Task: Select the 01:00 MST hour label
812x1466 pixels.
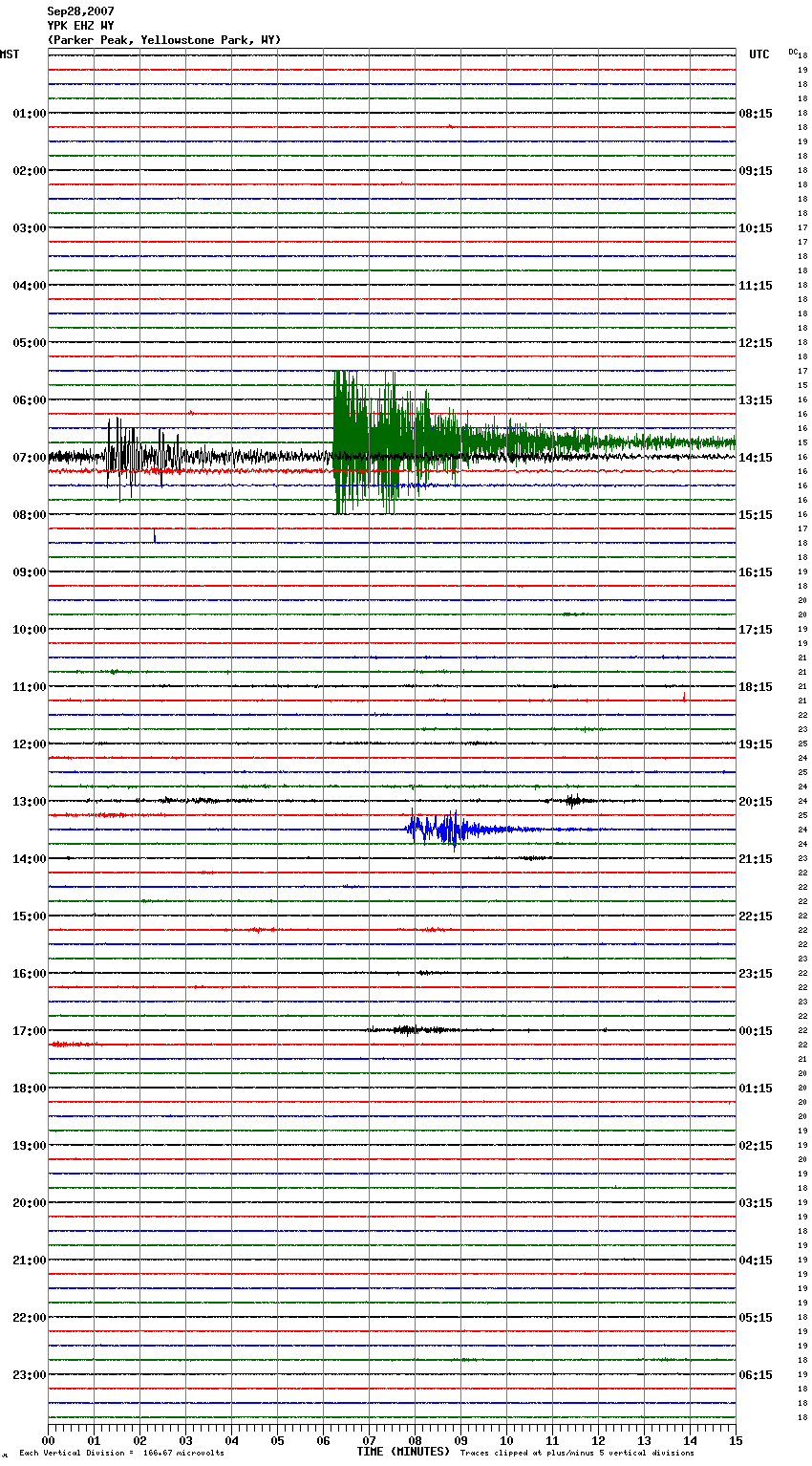Action: tap(30, 114)
